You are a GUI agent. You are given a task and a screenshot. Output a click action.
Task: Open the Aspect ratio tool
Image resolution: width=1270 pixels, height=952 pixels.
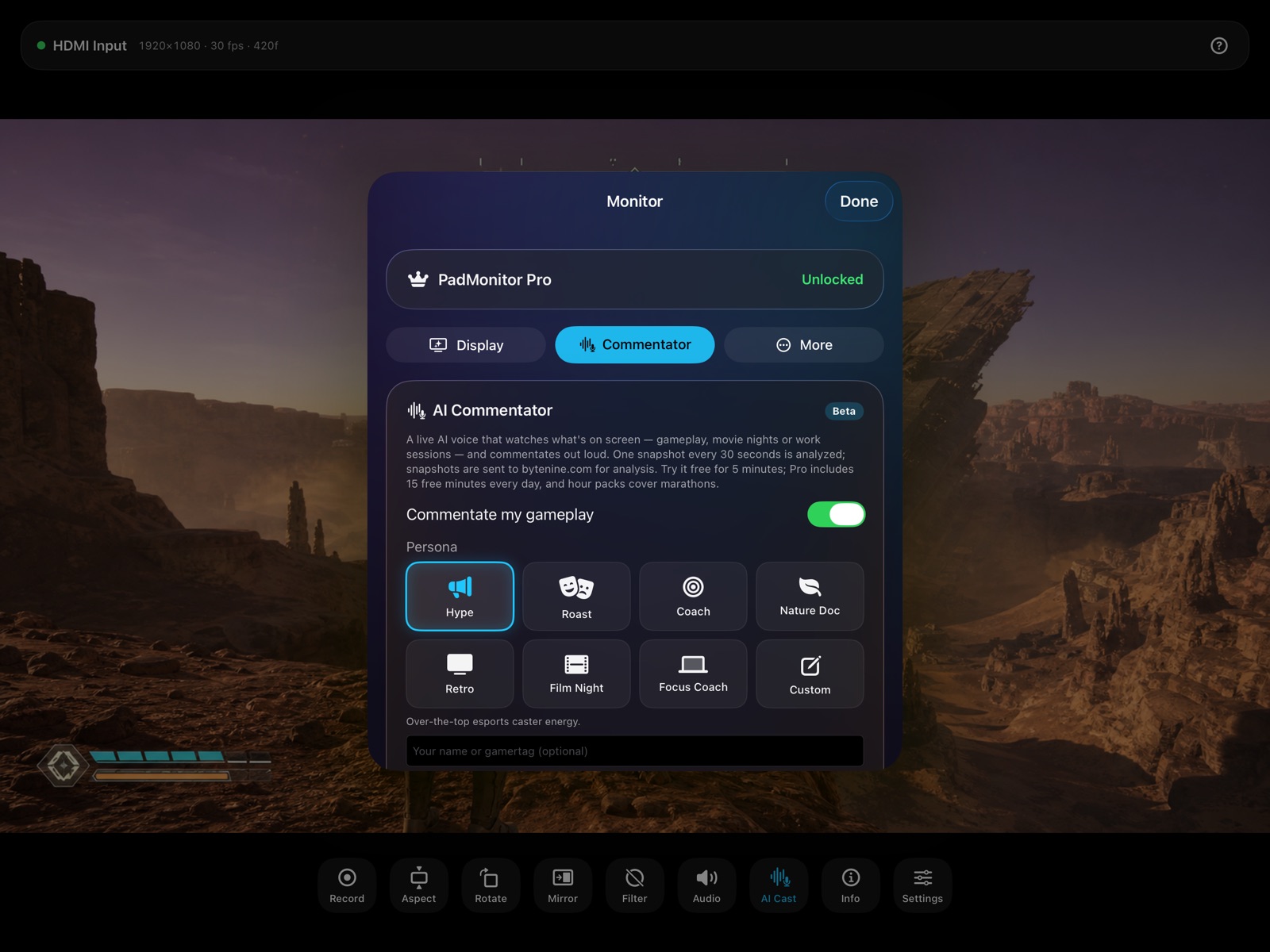(x=419, y=885)
